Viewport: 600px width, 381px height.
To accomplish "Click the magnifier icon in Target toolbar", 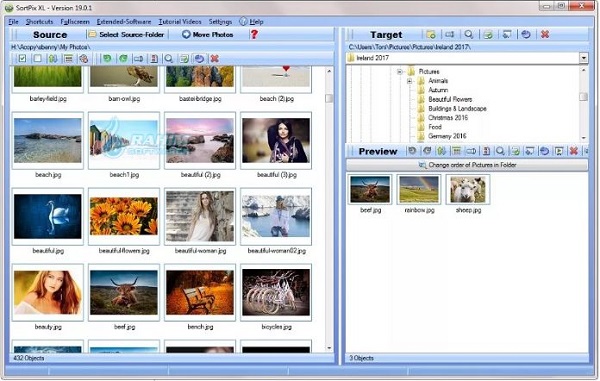I will pos(469,34).
